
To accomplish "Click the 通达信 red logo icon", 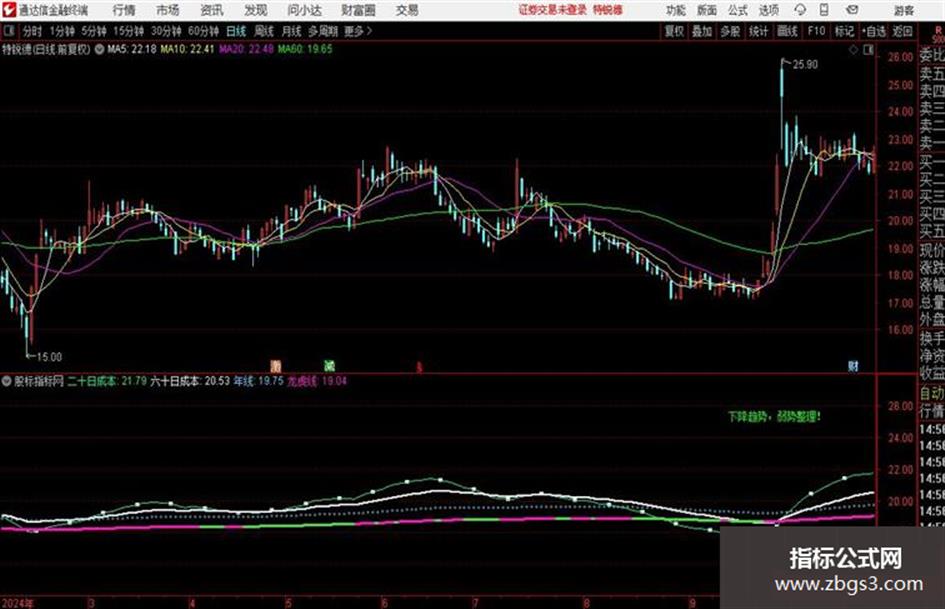I will [9, 10].
